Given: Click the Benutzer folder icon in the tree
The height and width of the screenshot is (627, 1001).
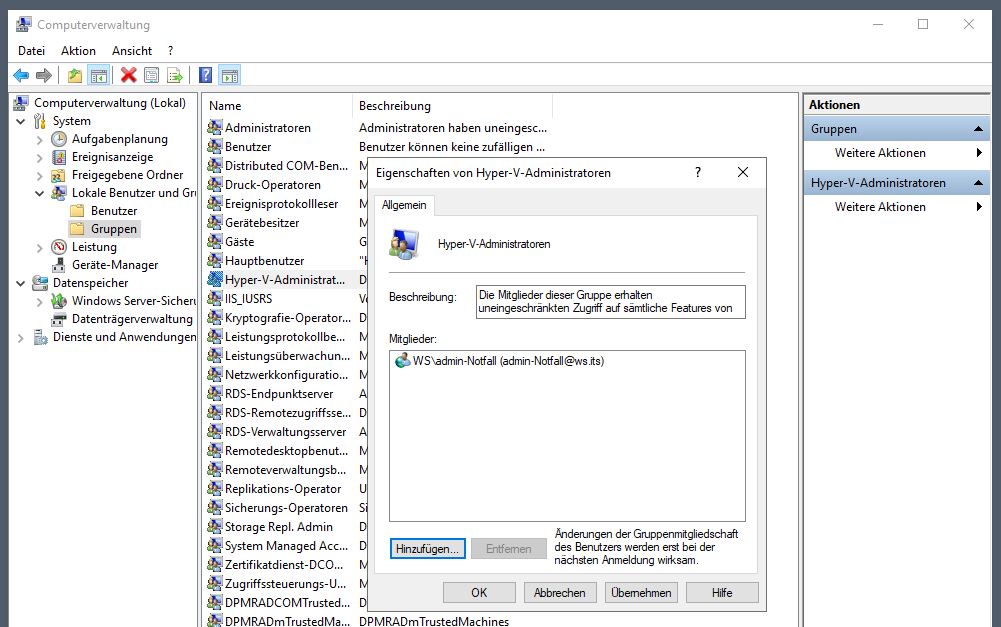Looking at the screenshot, I should click(x=77, y=210).
